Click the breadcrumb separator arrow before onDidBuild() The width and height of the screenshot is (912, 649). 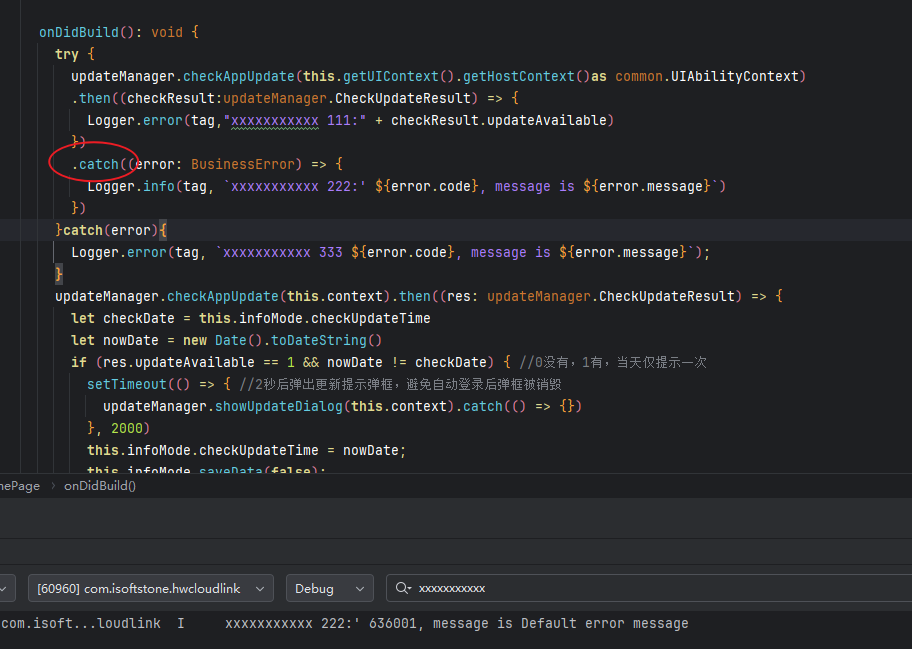click(53, 485)
